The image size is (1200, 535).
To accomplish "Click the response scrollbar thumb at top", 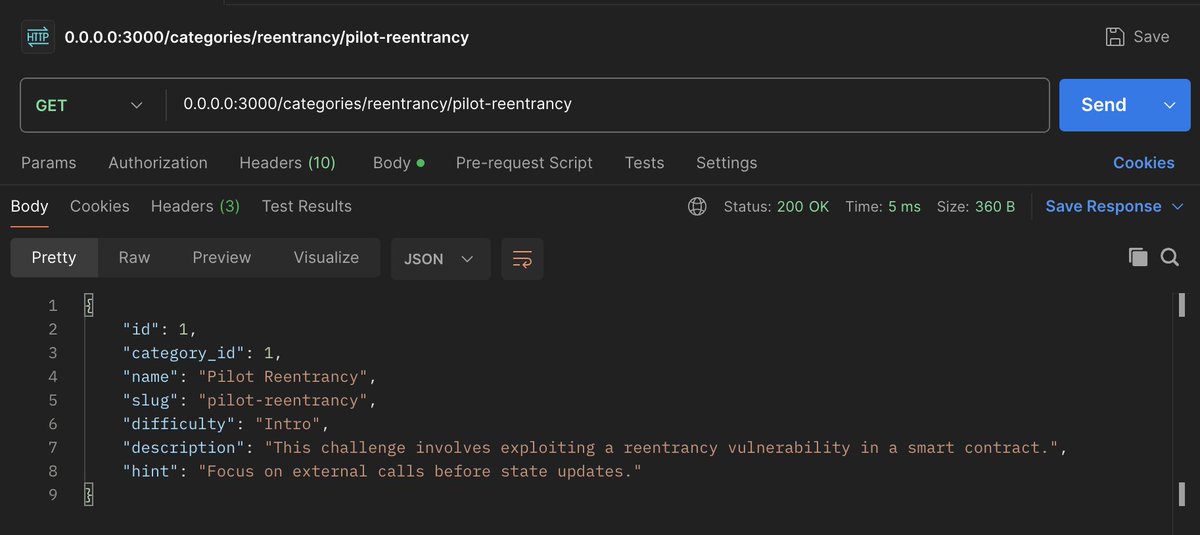I will (1181, 305).
